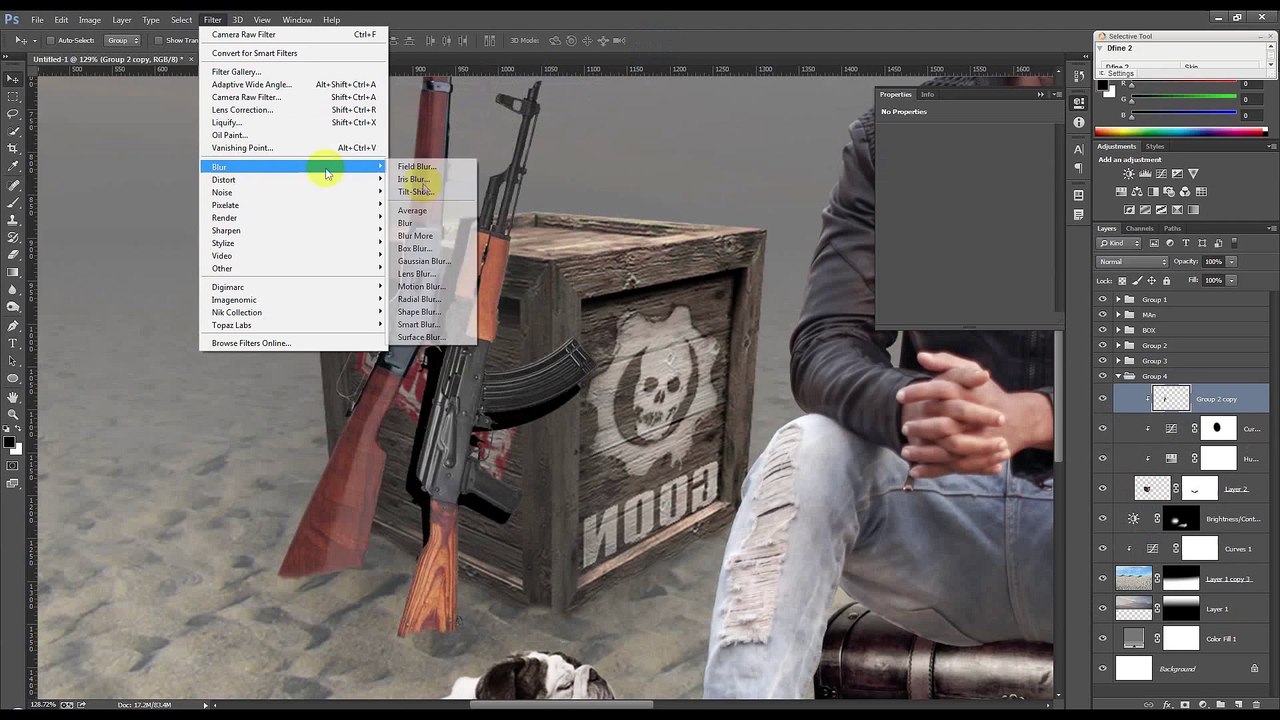Choose Gaussian Blur from Blur submenu
This screenshot has height=720, width=1280.
click(x=424, y=261)
